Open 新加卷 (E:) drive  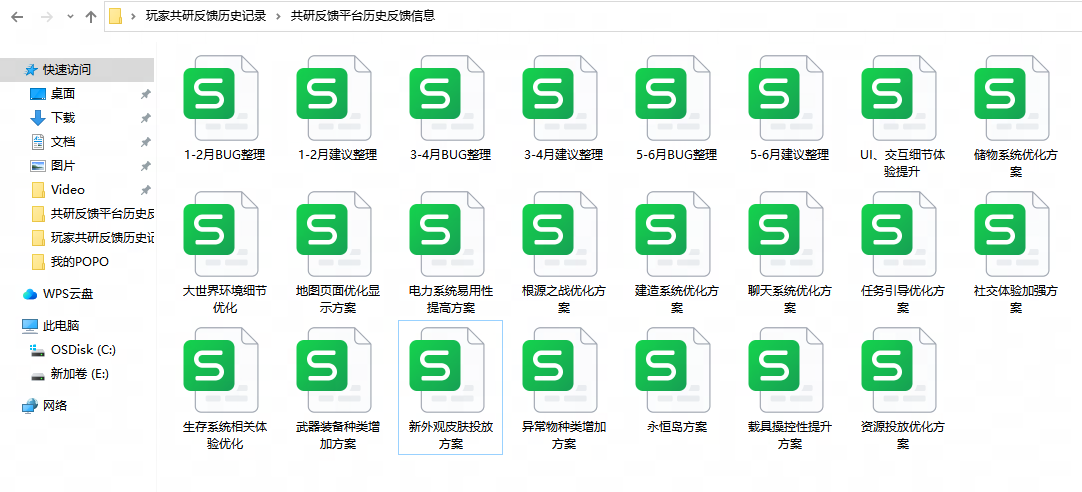[x=77, y=374]
